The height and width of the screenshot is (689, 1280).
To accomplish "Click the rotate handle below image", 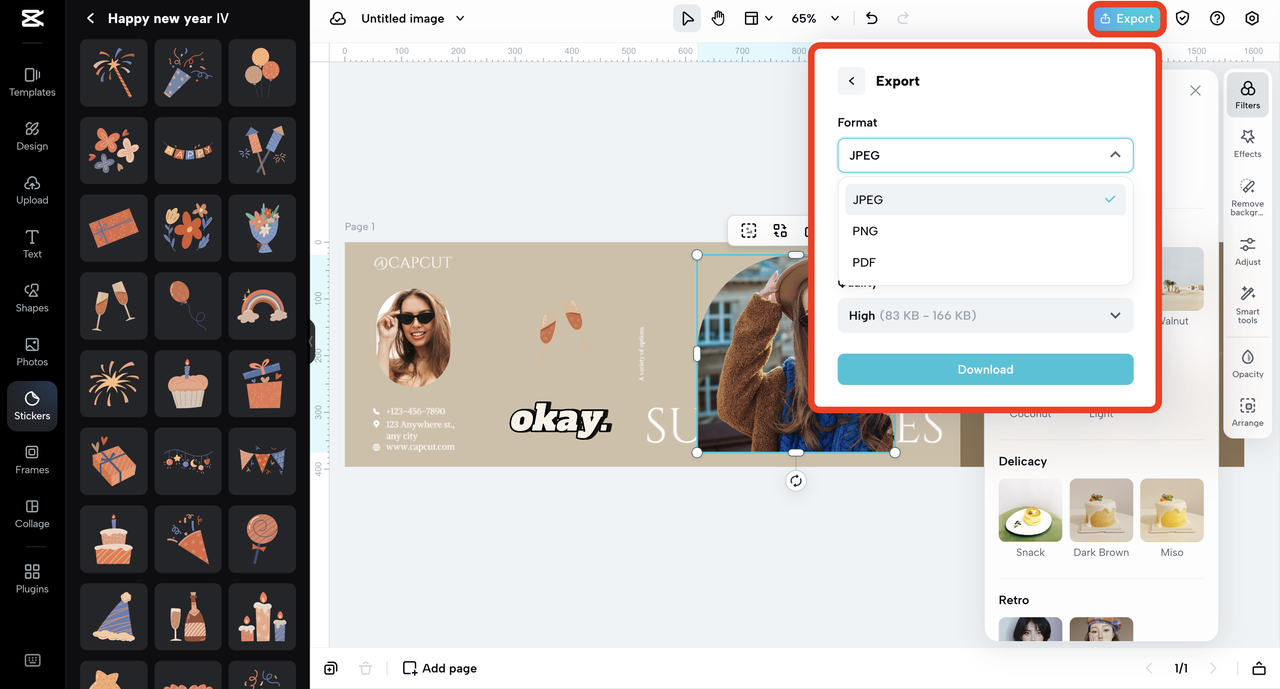I will [x=795, y=481].
